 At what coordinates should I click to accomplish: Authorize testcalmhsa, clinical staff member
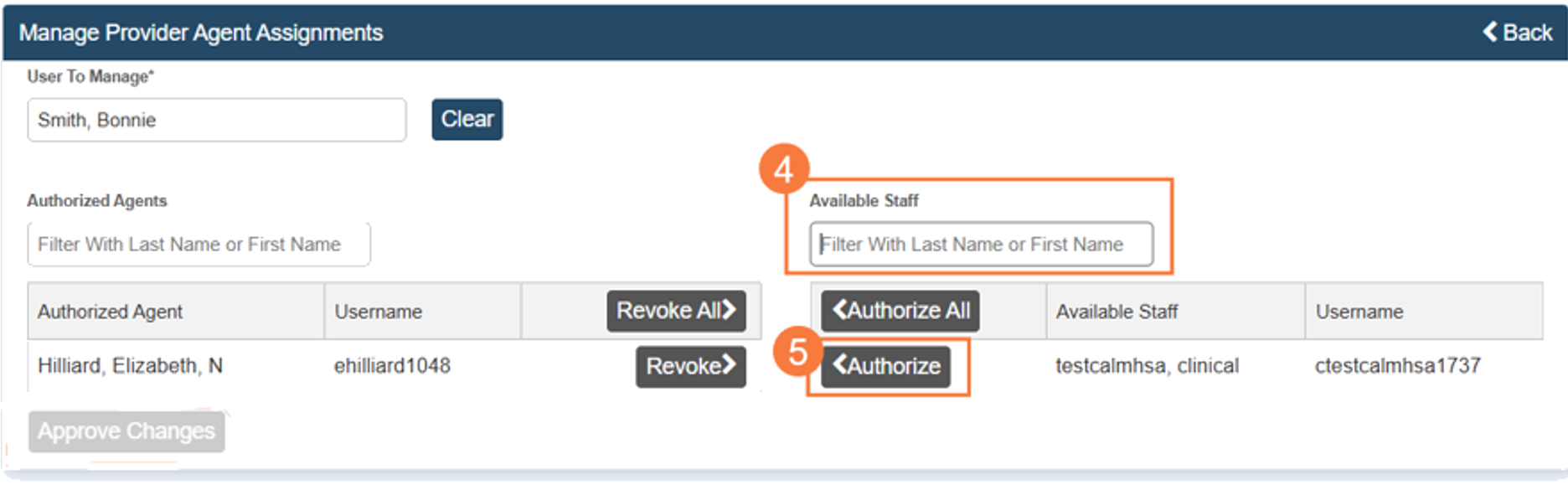(886, 366)
